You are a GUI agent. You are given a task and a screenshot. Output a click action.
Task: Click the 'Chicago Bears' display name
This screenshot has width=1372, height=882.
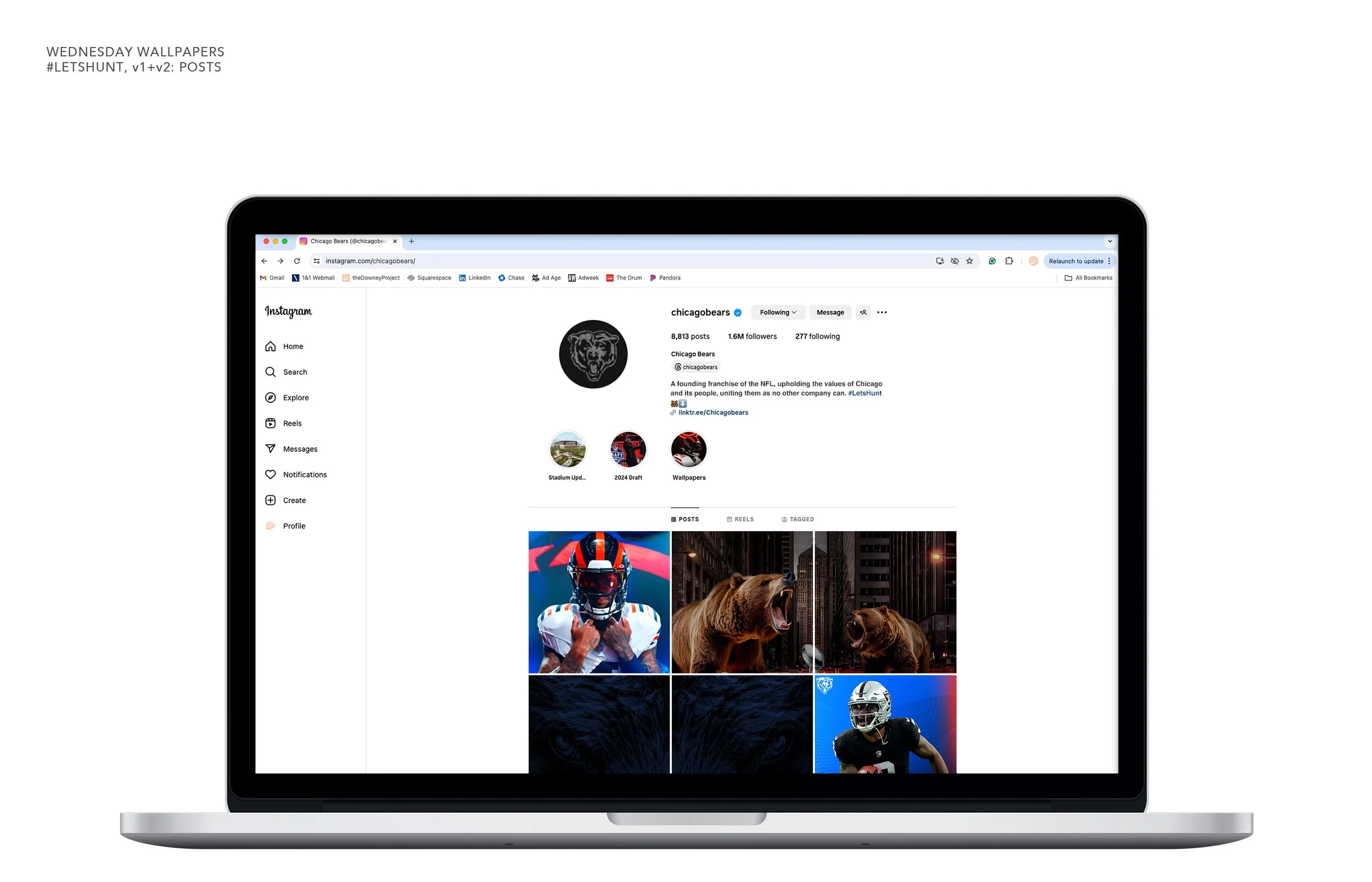(x=692, y=355)
